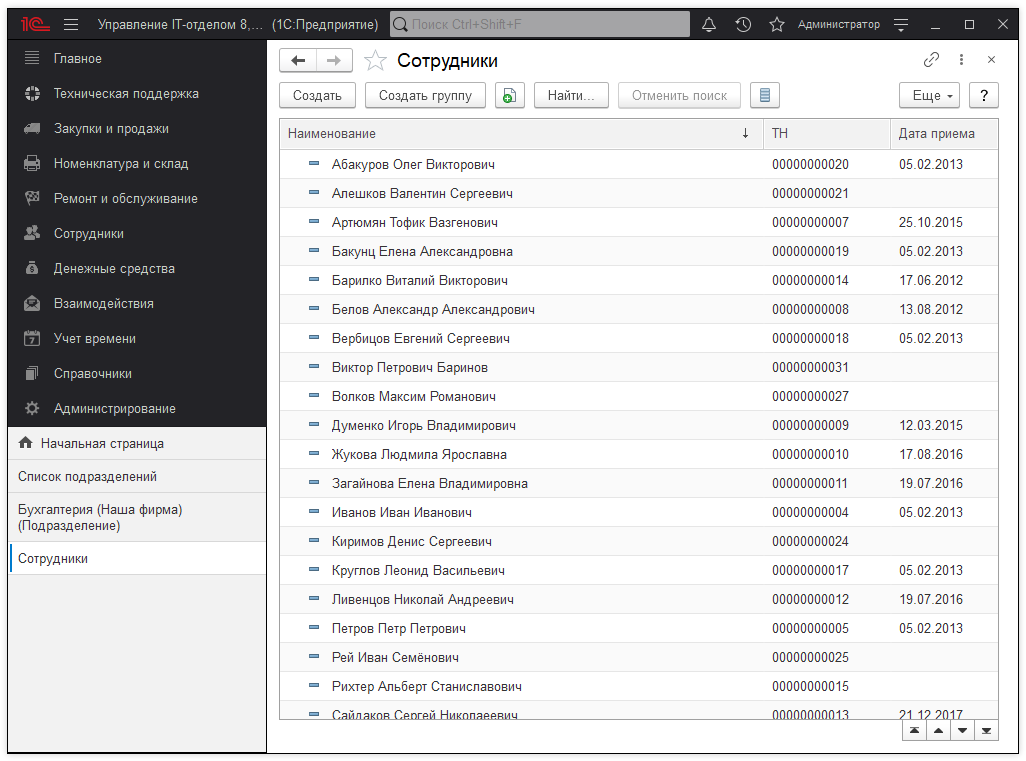Open the service settings dropdown near Администратор
This screenshot has width=1026, height=761.
901,24
